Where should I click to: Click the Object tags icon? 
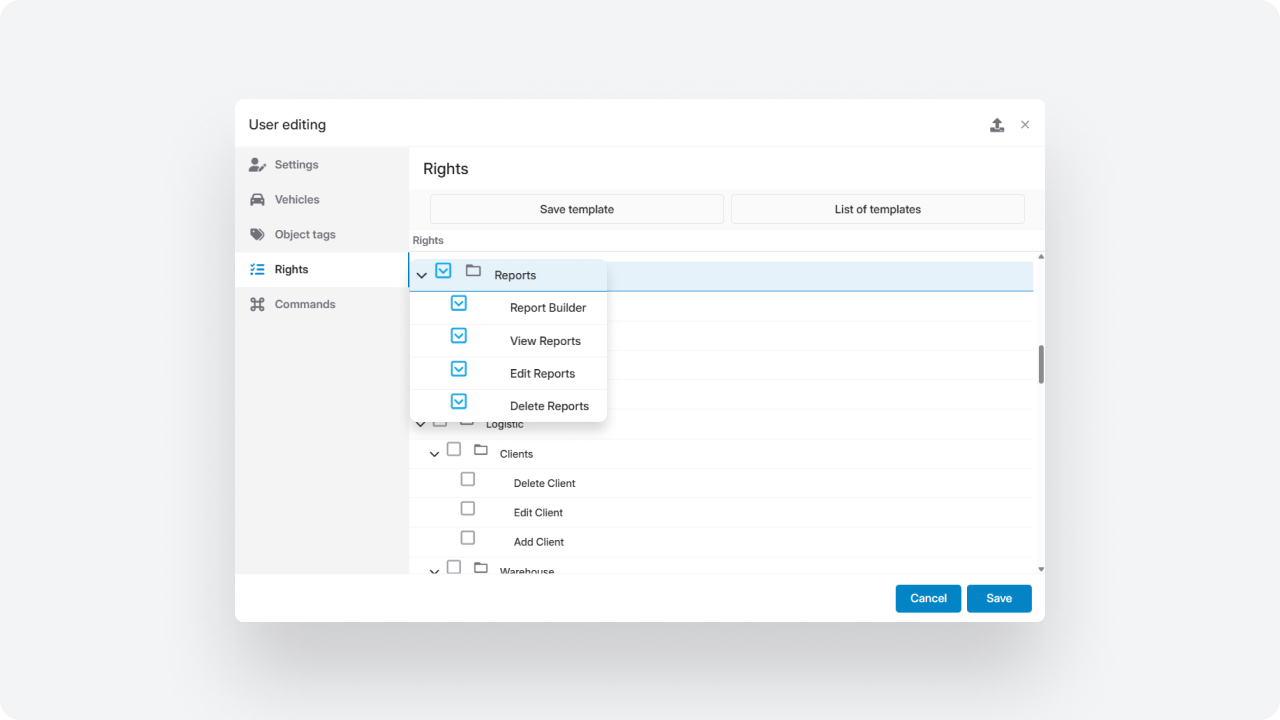(257, 235)
